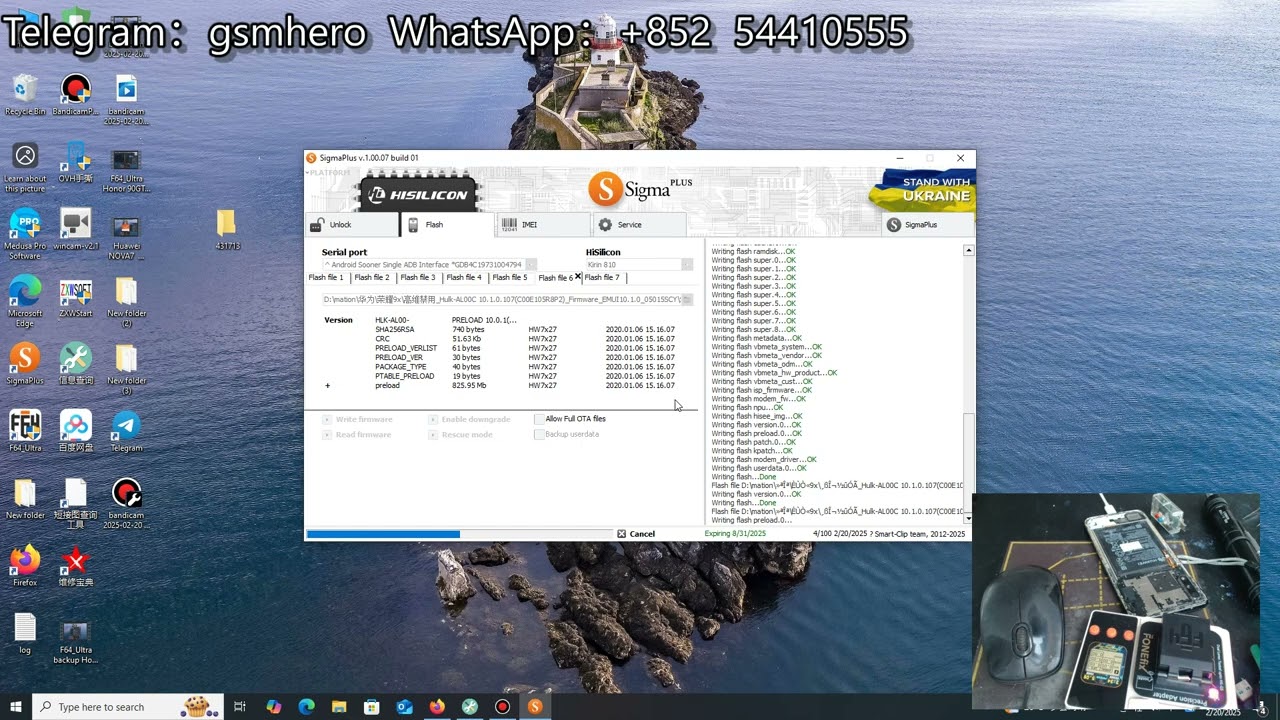Click the Windows Start button
This screenshot has width=1280, height=720.
click(x=15, y=707)
